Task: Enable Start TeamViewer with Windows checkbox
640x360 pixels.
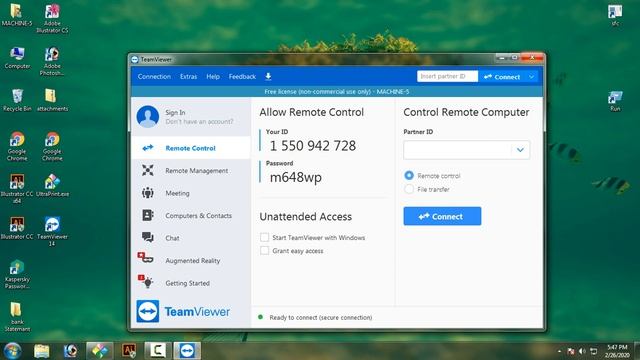Action: coord(264,237)
